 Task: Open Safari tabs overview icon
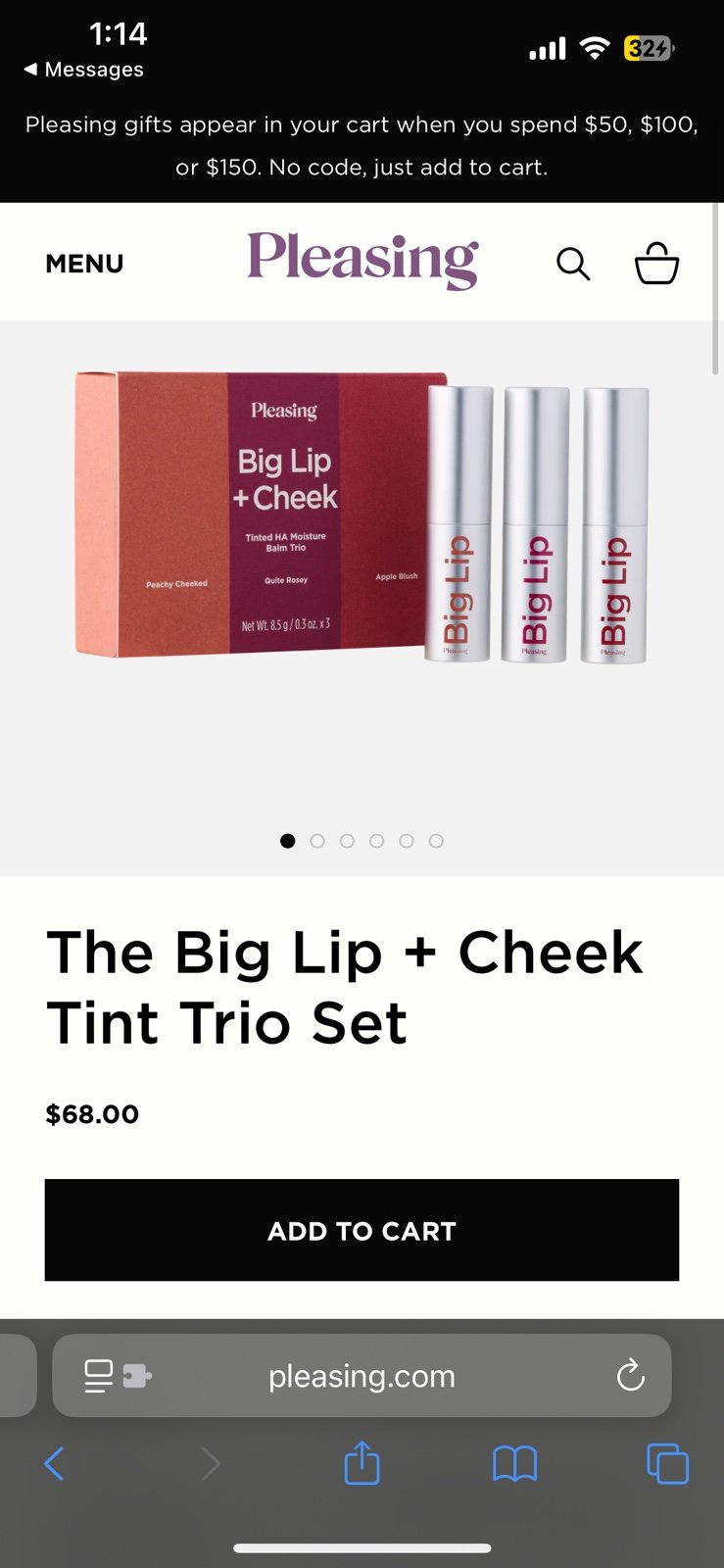[x=668, y=1464]
